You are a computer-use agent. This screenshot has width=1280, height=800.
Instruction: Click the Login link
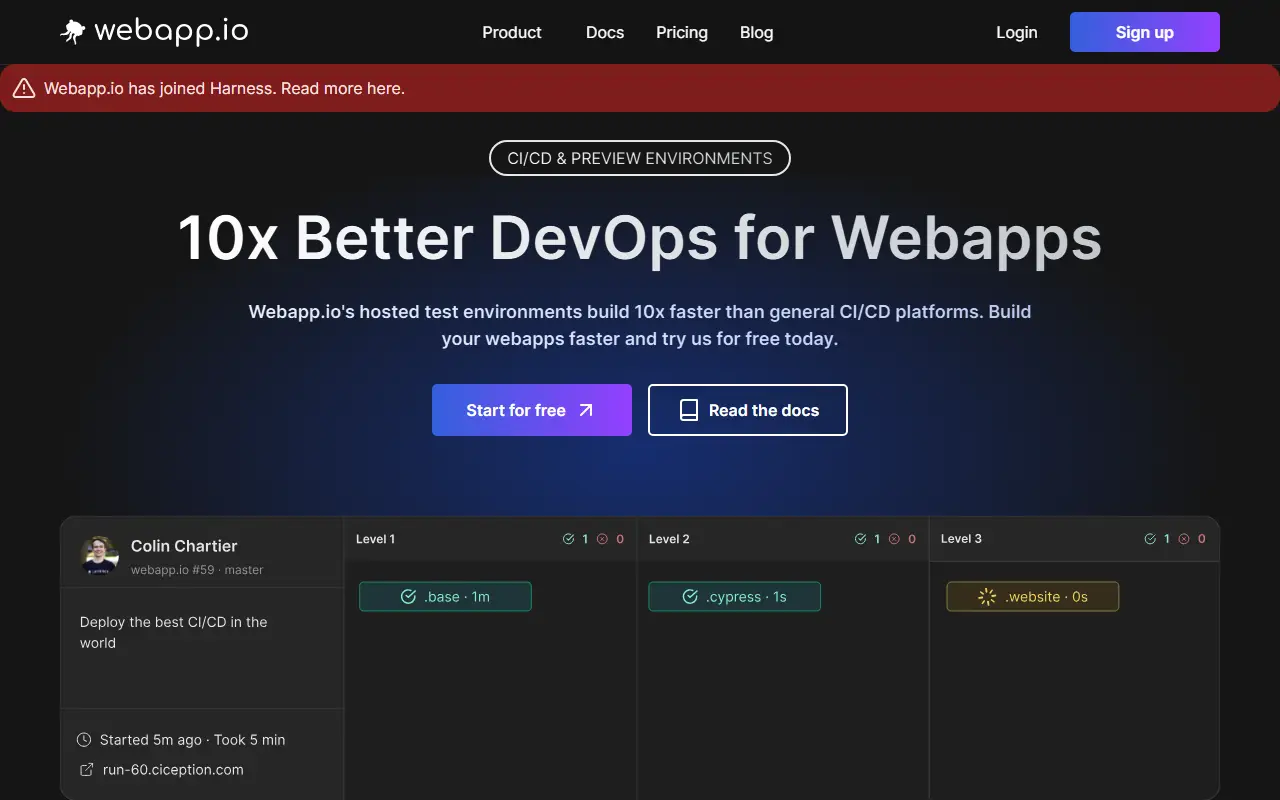[x=1017, y=32]
